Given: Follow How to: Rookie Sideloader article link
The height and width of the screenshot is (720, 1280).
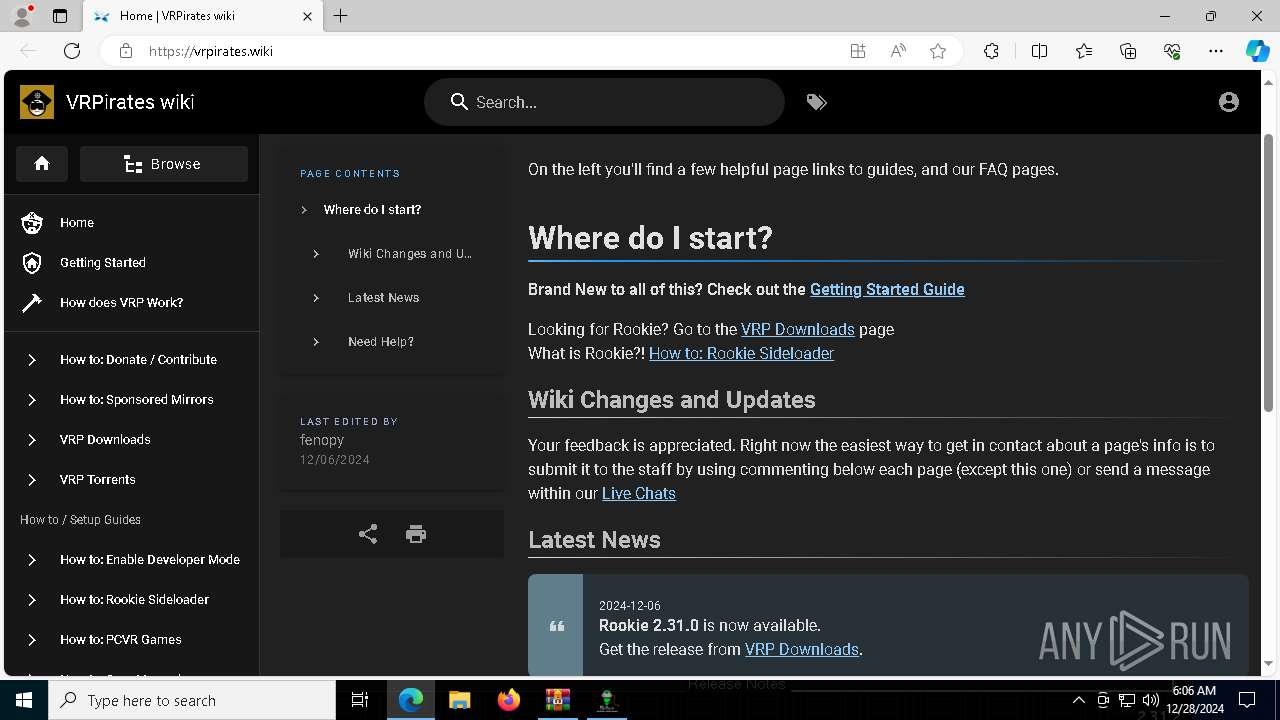Looking at the screenshot, I should 741,354.
